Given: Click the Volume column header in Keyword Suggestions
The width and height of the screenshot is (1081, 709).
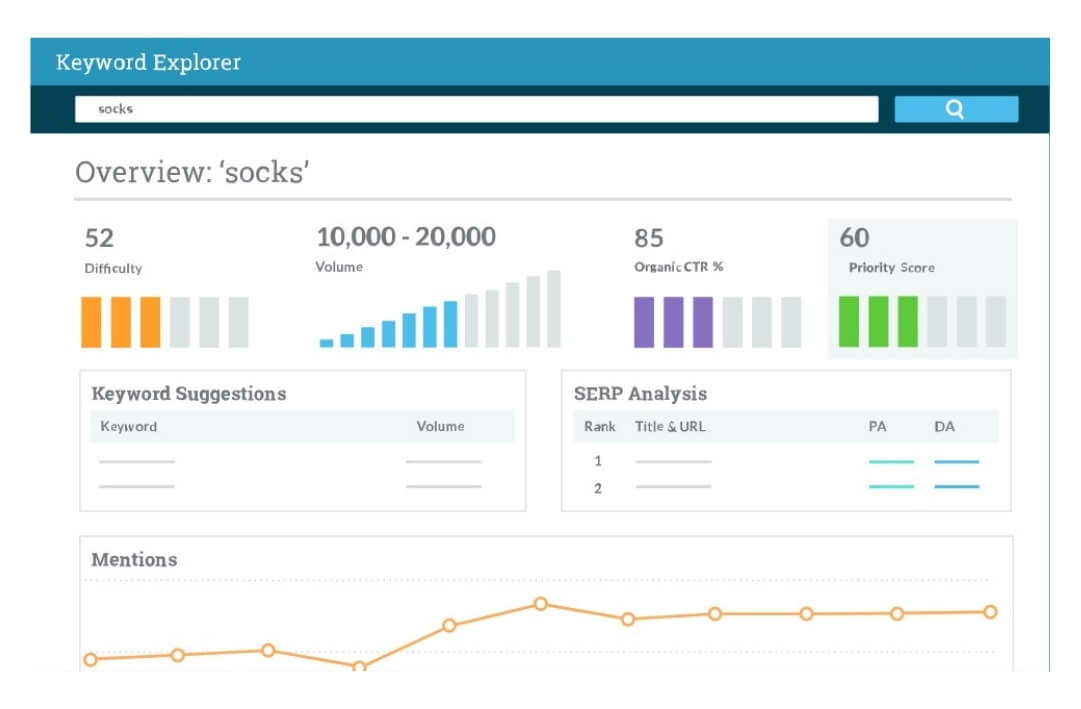Looking at the screenshot, I should 441,426.
